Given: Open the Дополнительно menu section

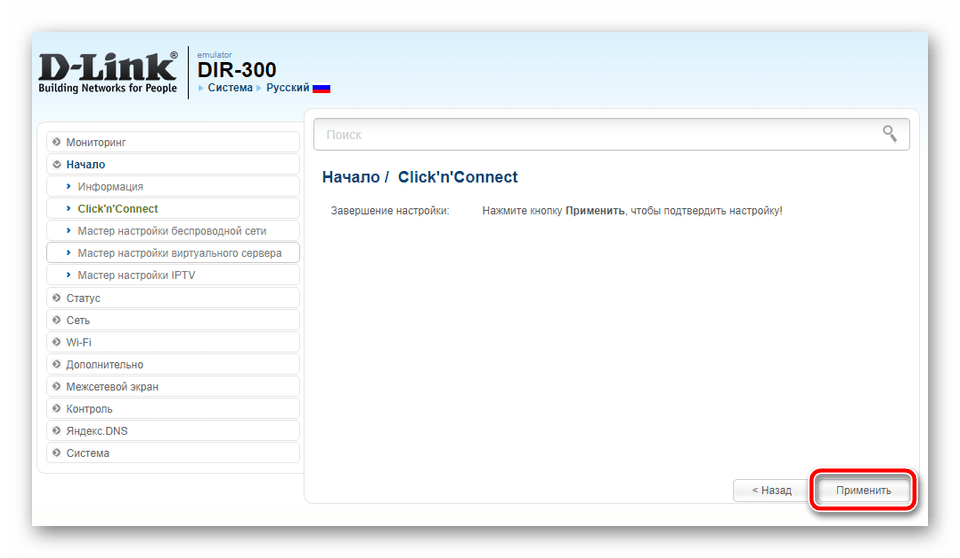Looking at the screenshot, I should coord(173,364).
